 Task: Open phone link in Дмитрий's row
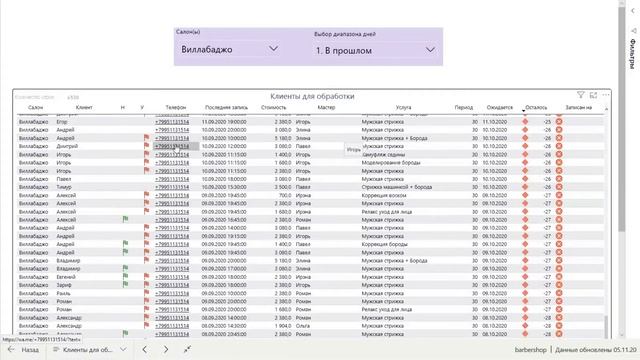[x=172, y=146]
